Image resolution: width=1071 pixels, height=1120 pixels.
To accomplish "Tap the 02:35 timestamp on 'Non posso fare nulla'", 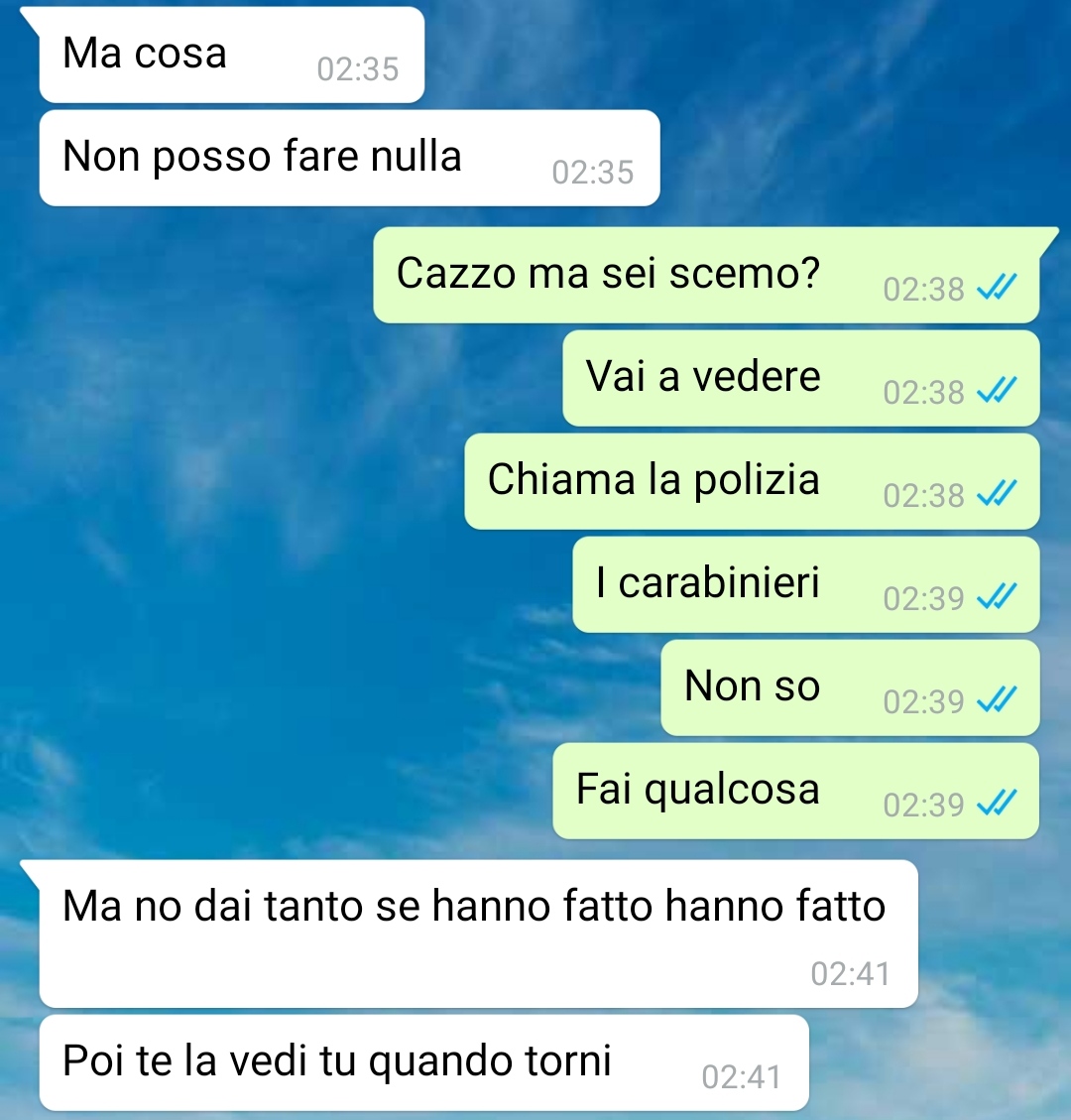I will click(593, 173).
